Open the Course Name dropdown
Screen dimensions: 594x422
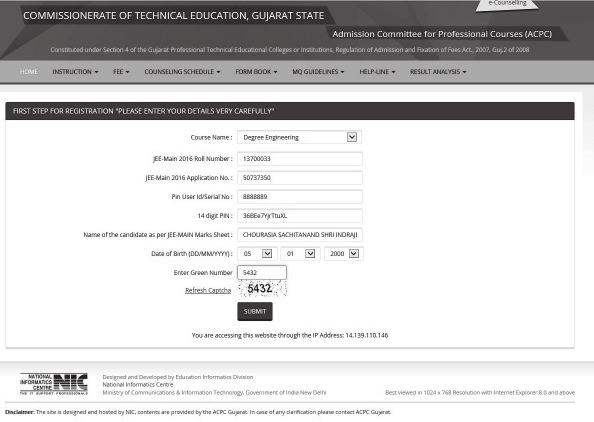click(x=299, y=137)
